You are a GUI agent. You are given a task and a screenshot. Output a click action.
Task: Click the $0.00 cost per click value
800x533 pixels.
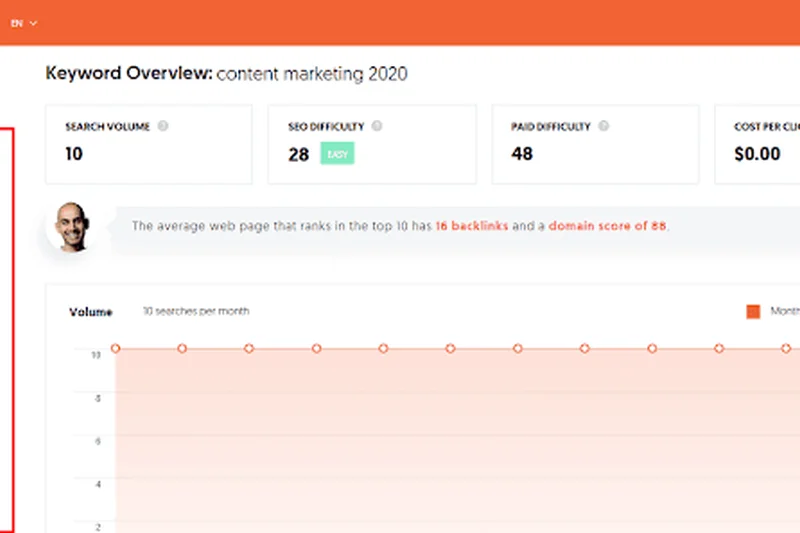pos(757,154)
